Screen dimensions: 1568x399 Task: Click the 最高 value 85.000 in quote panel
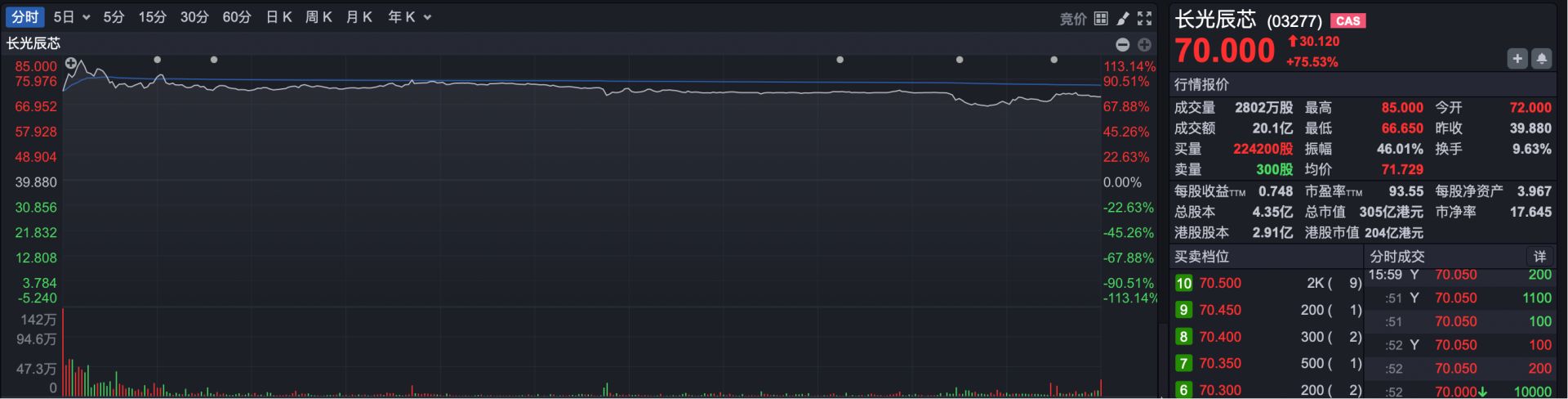[1402, 108]
